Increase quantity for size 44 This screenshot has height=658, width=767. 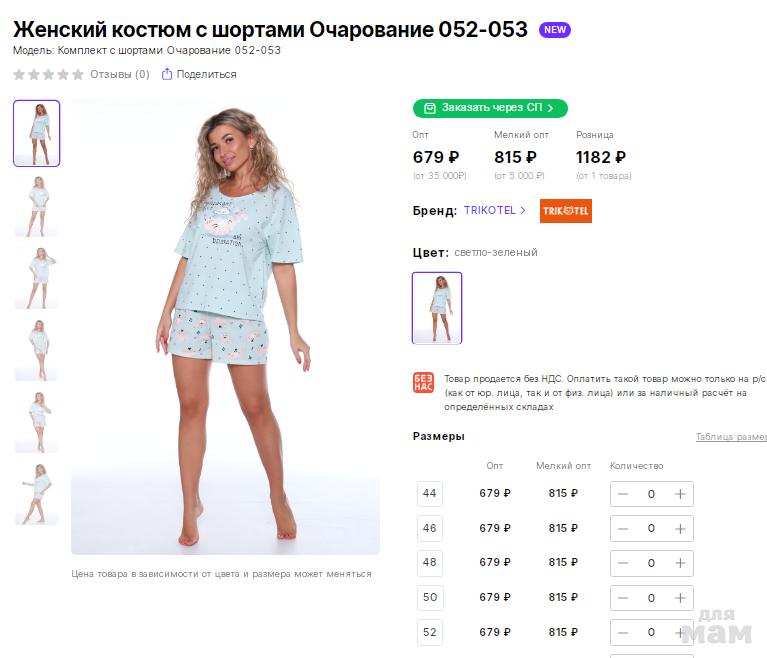coord(680,494)
